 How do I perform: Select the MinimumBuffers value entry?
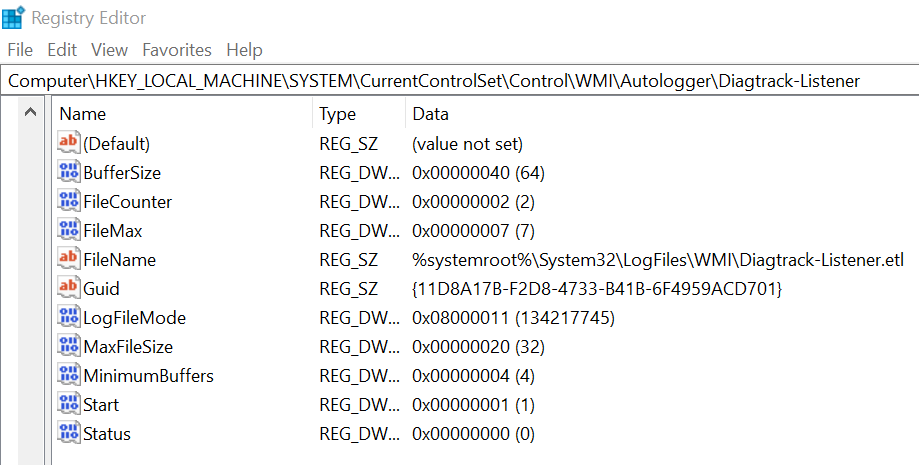tap(149, 376)
